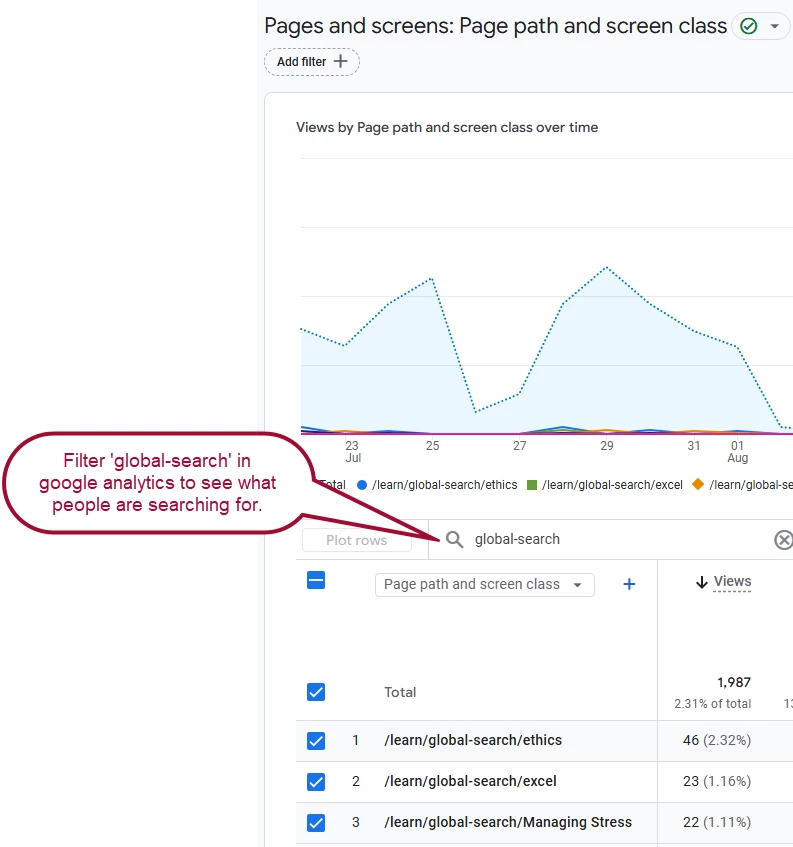Click the down arrow sort icon by Views
Image resolution: width=793 pixels, height=847 pixels.
coord(702,582)
